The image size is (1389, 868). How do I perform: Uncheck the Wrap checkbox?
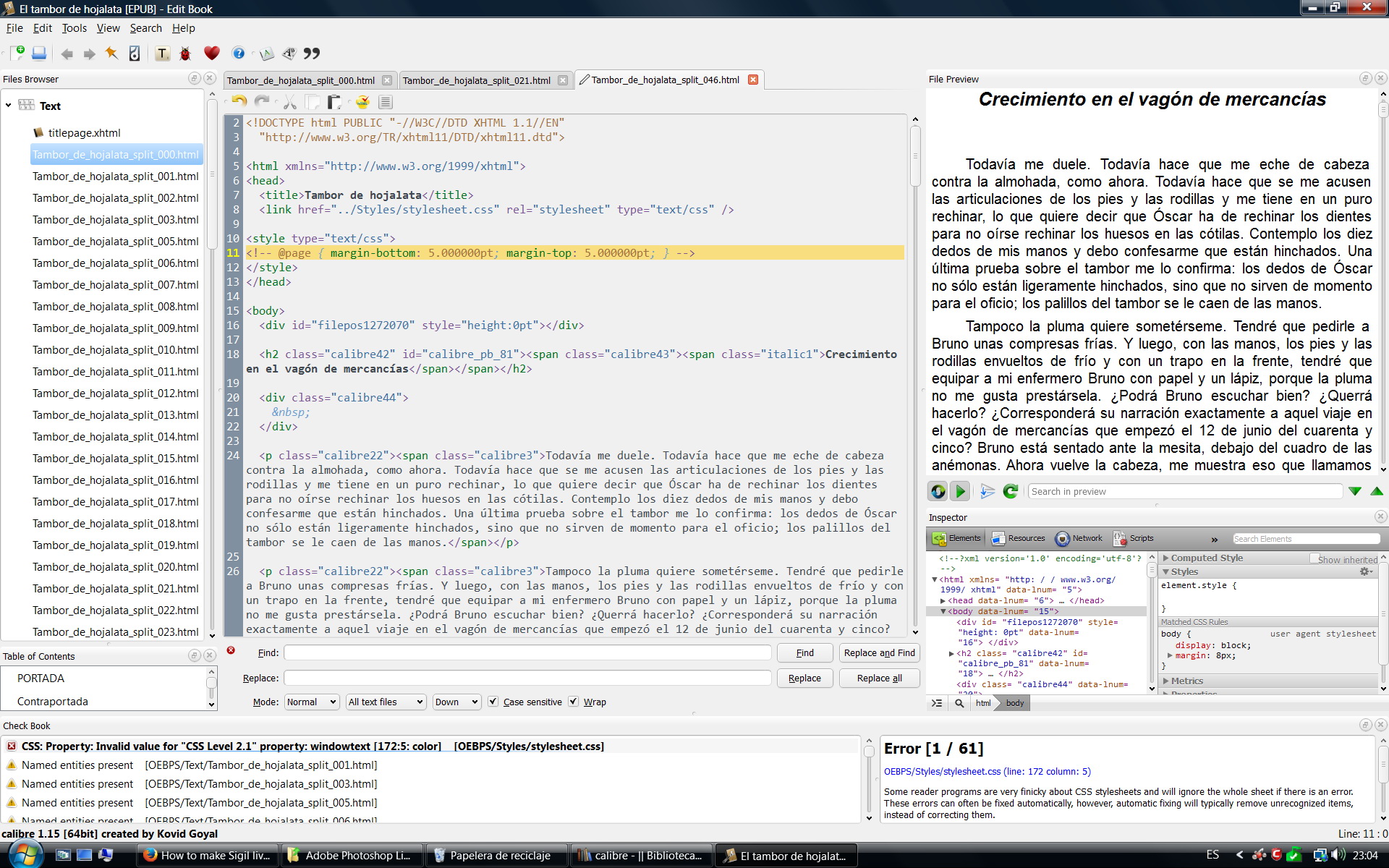pos(573,702)
